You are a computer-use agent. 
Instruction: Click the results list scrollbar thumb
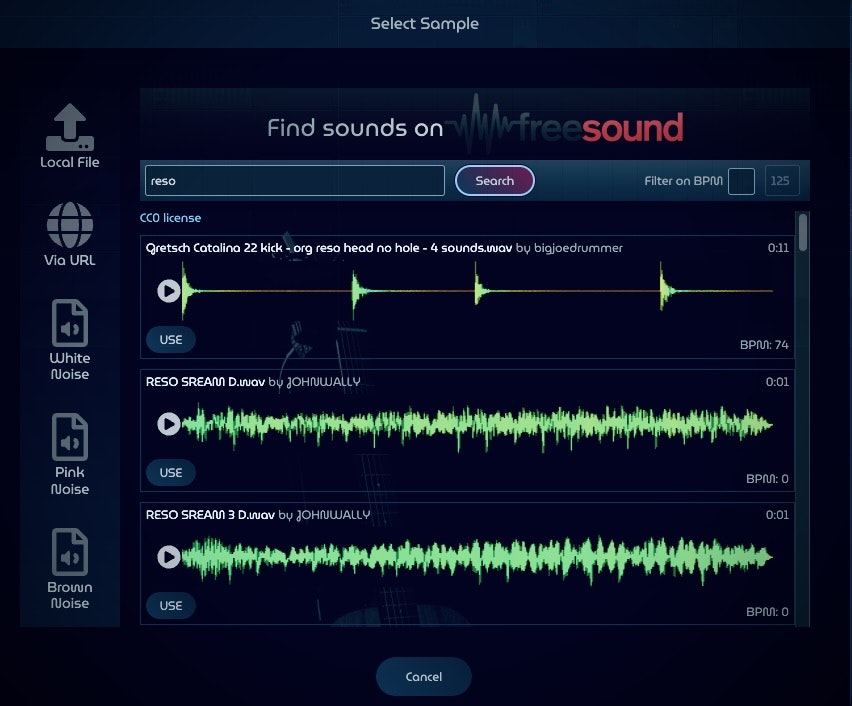803,232
